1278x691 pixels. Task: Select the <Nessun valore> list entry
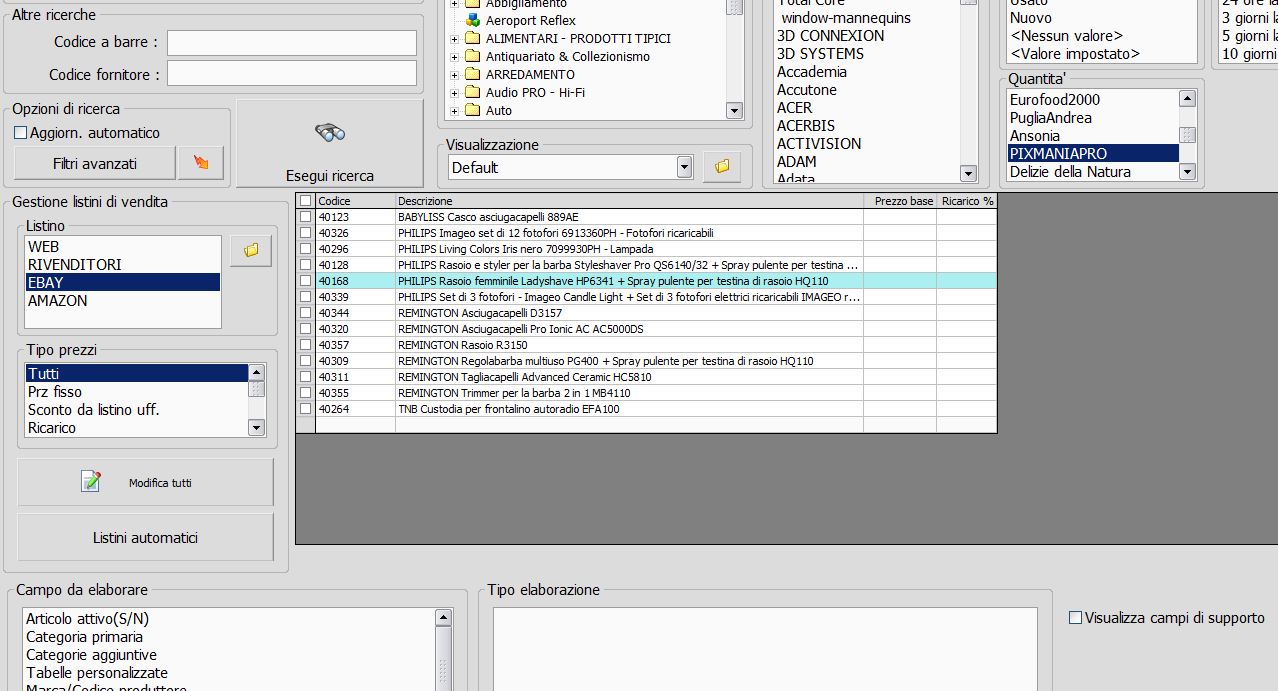pos(1066,36)
